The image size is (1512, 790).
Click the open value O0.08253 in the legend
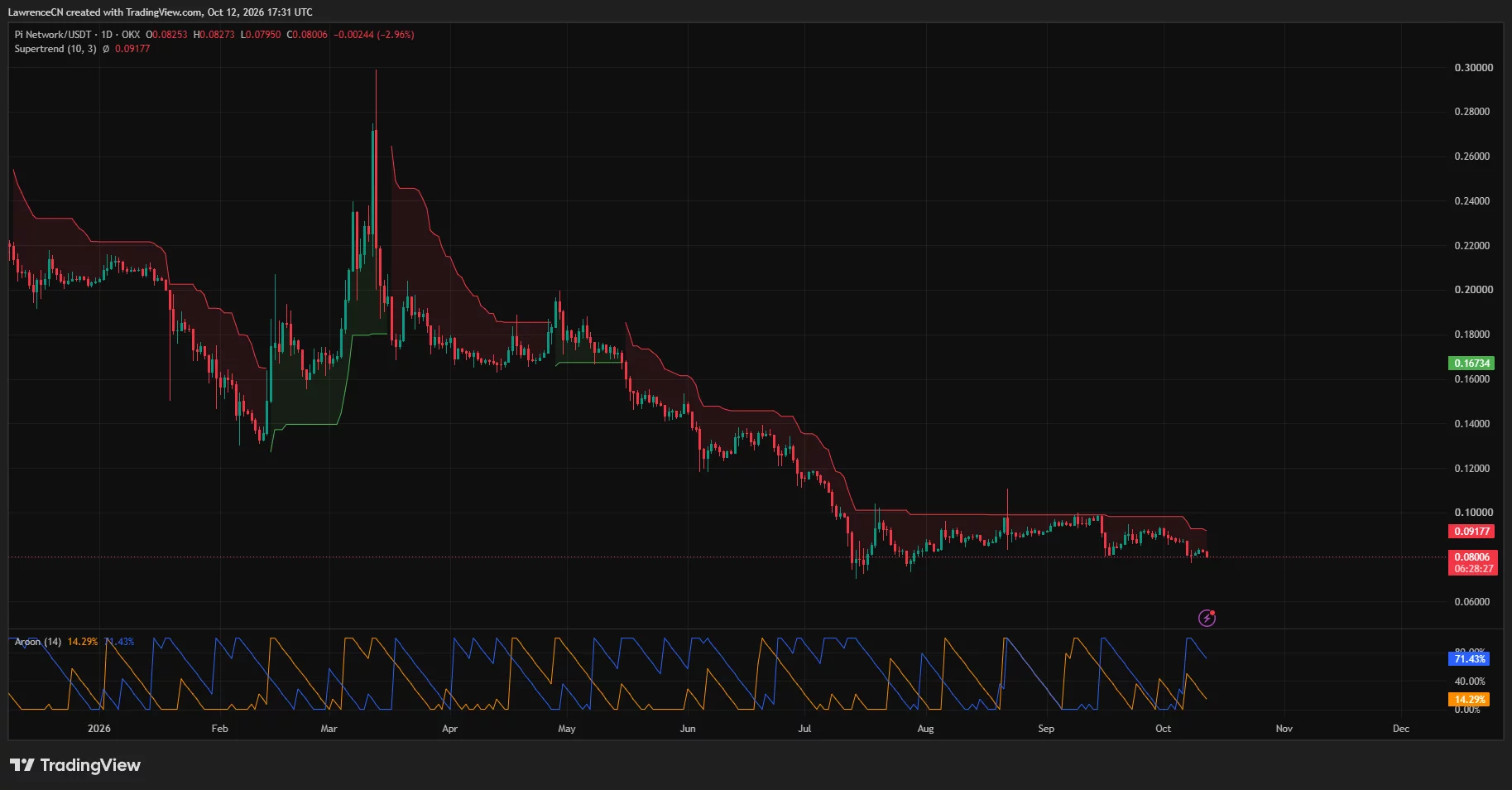pyautogui.click(x=167, y=35)
